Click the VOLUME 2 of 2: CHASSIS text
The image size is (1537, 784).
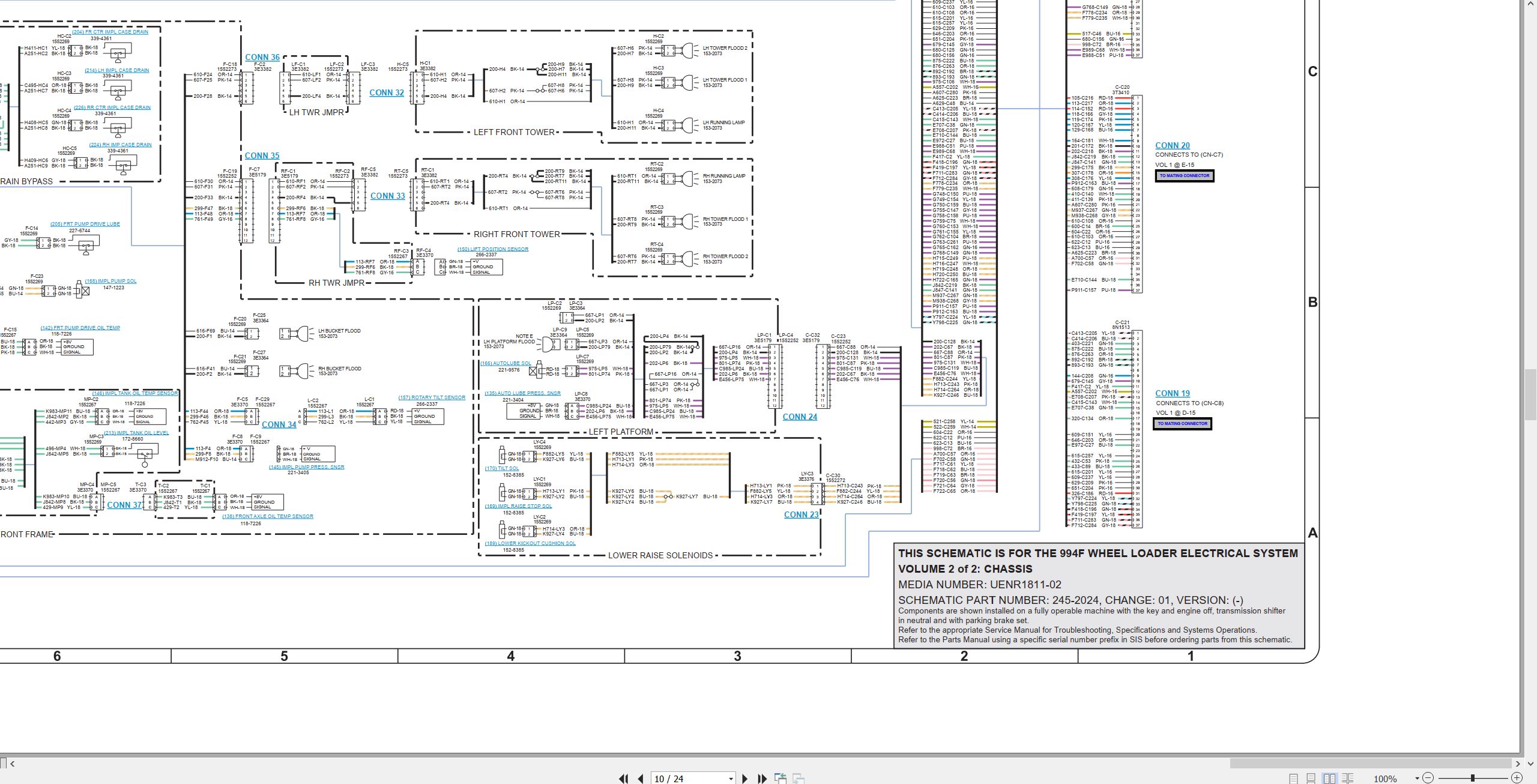coord(965,569)
